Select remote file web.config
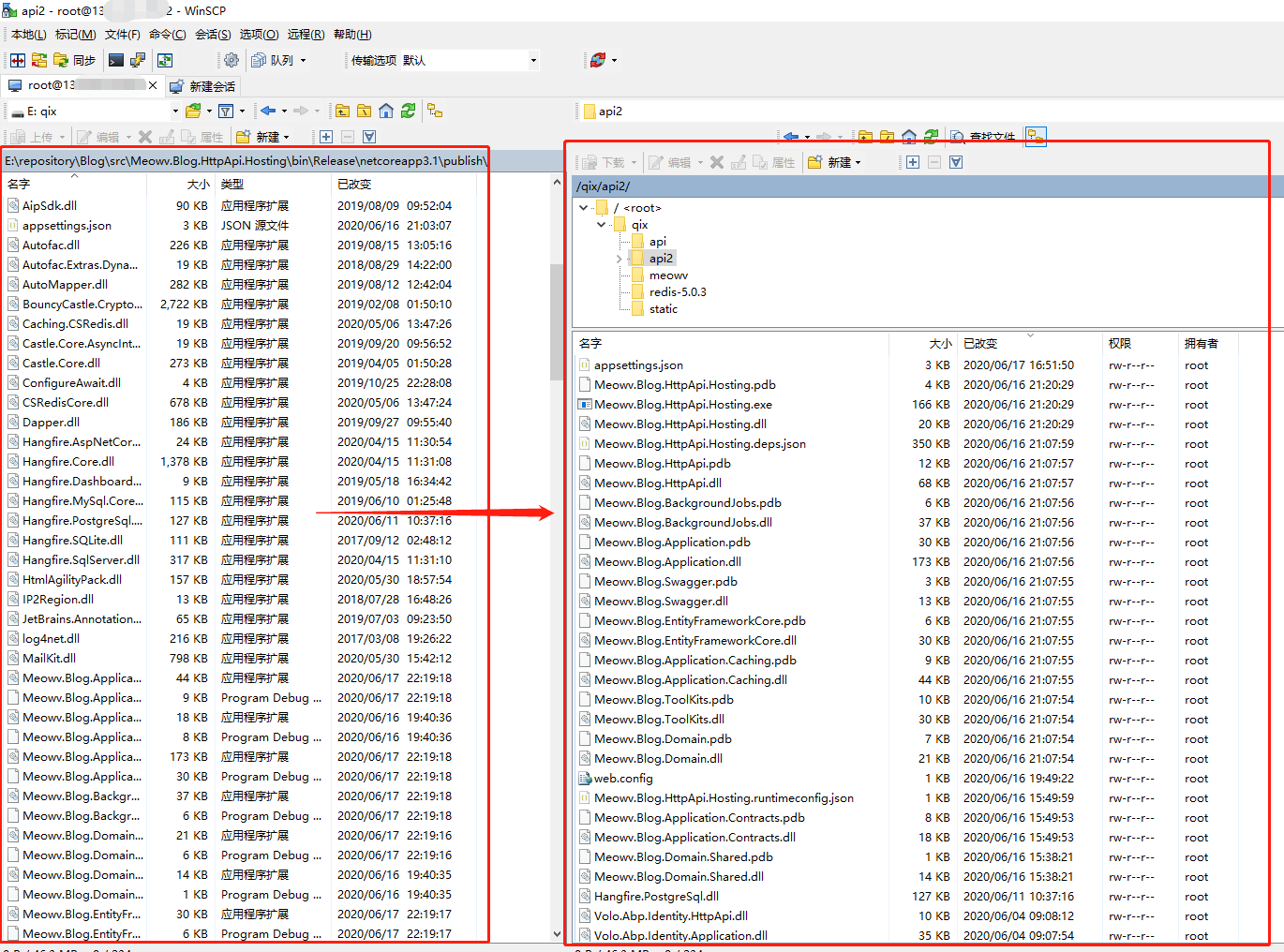The image size is (1284, 952). (623, 779)
